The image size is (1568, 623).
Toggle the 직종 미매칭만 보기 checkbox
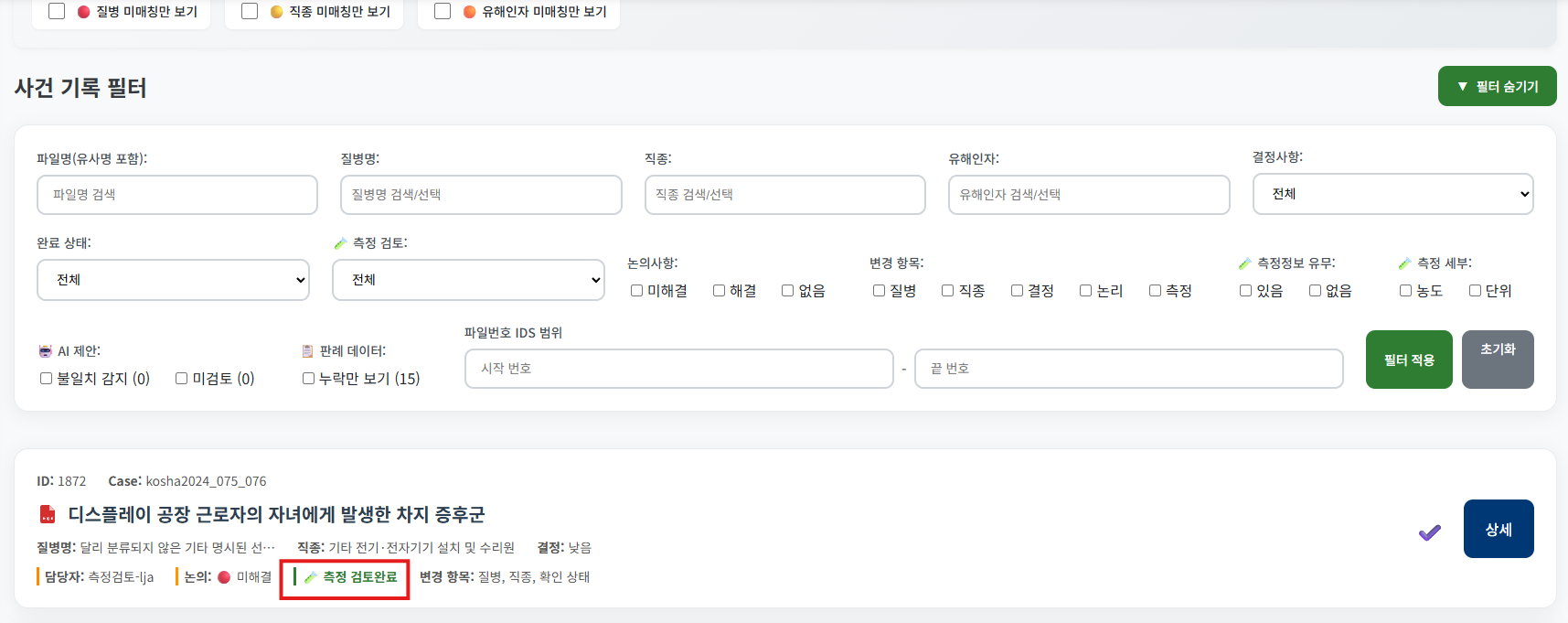coord(250,11)
